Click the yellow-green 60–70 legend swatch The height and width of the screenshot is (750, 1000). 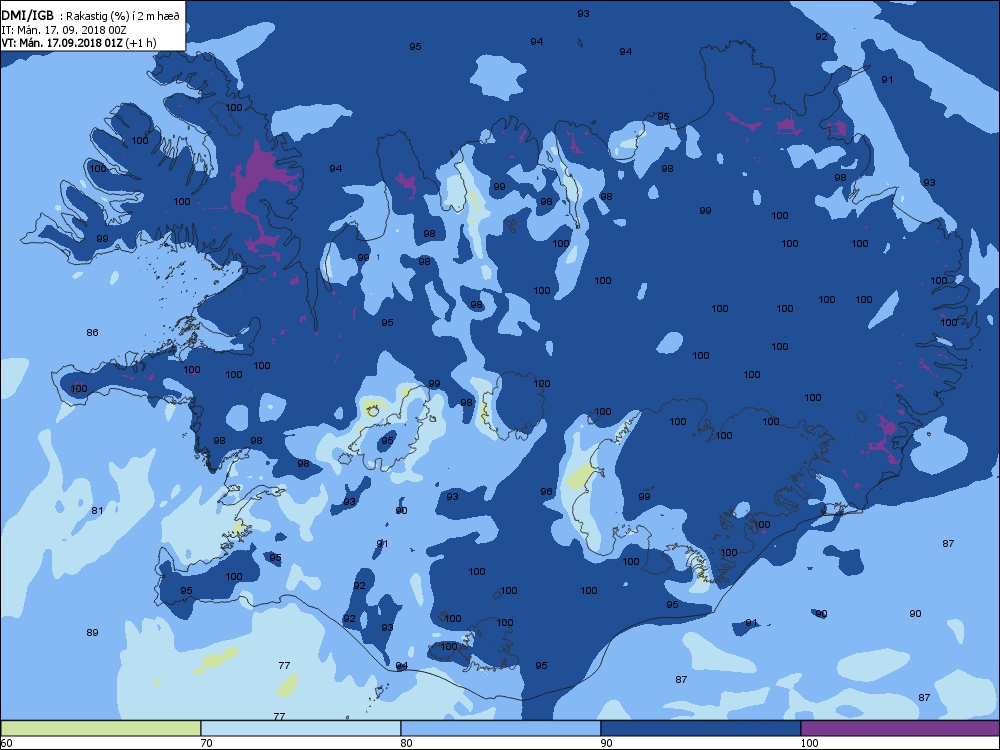(100, 728)
